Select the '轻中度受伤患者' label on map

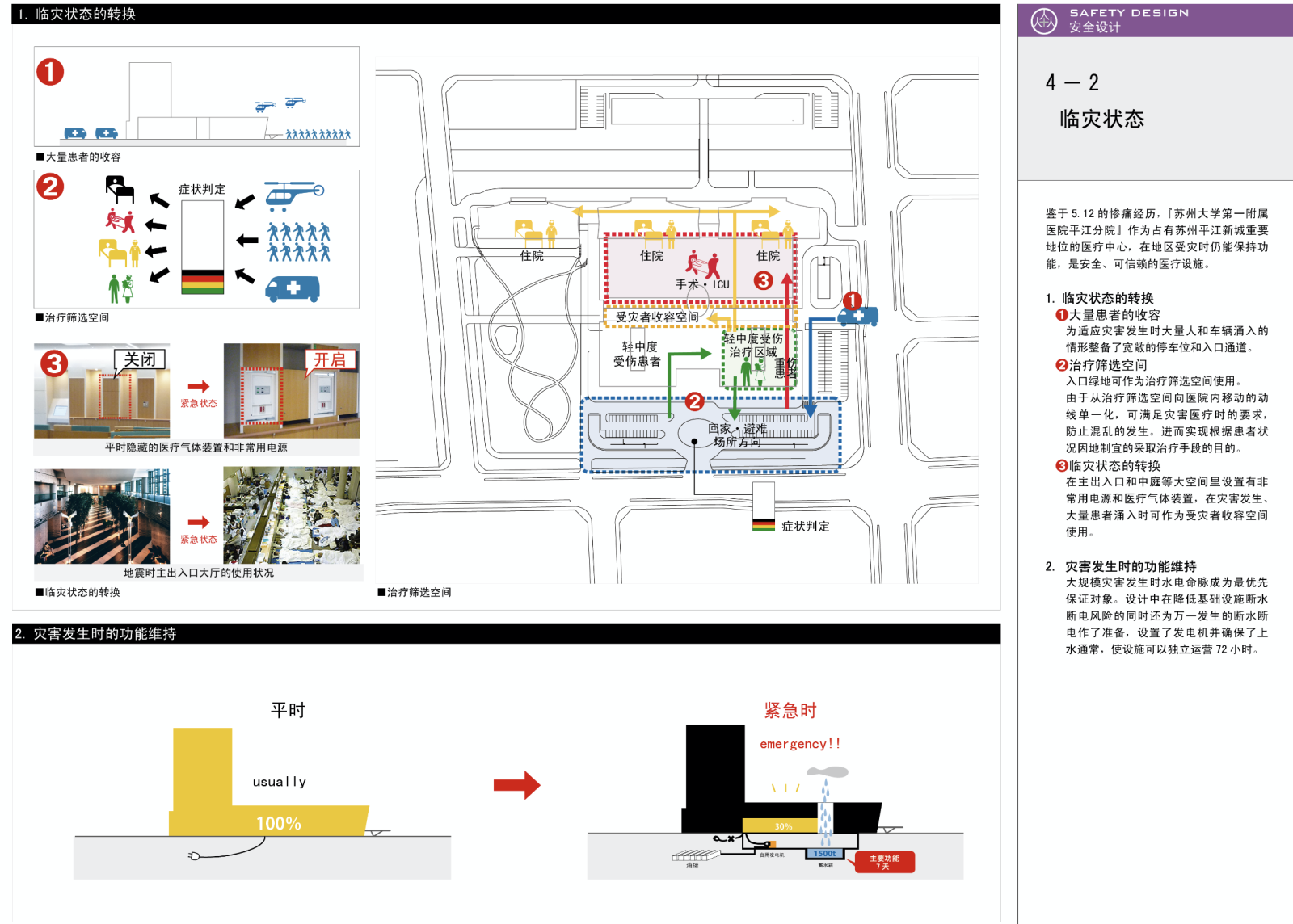tap(637, 354)
